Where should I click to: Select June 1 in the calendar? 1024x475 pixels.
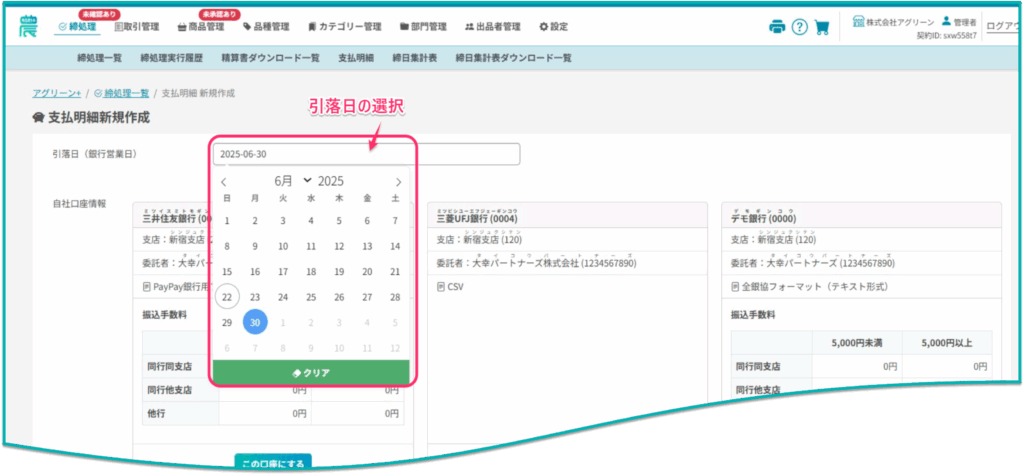[x=227, y=221]
